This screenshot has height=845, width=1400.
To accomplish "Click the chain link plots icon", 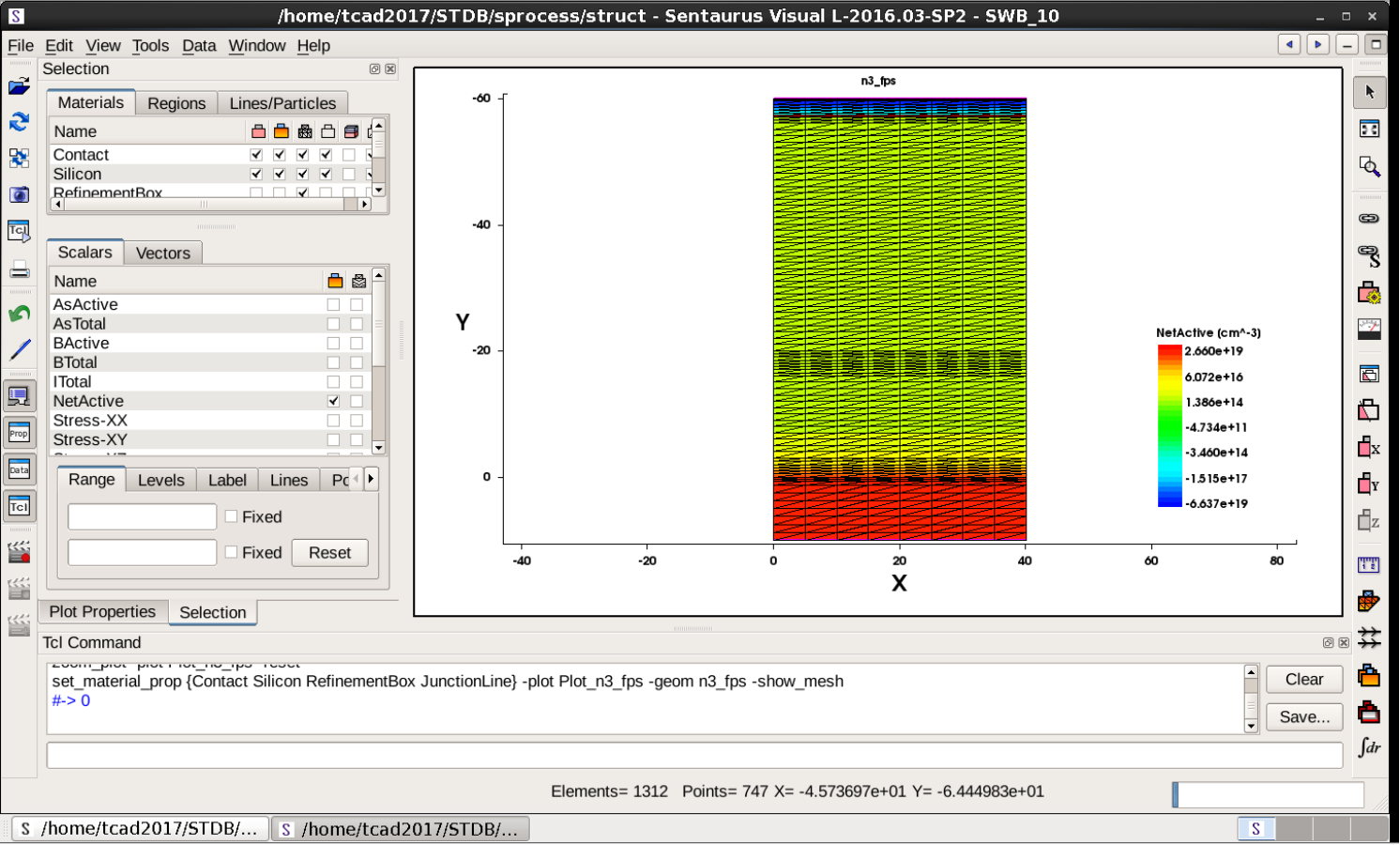I will tap(1369, 218).
